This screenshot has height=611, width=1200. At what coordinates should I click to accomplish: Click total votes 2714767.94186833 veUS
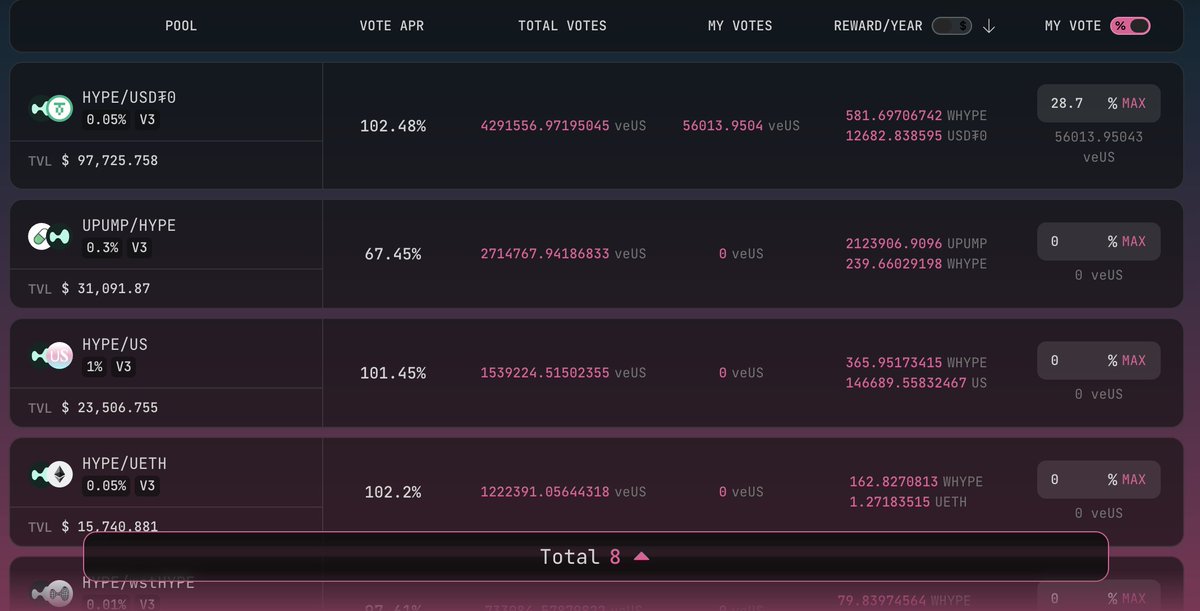pyautogui.click(x=563, y=254)
